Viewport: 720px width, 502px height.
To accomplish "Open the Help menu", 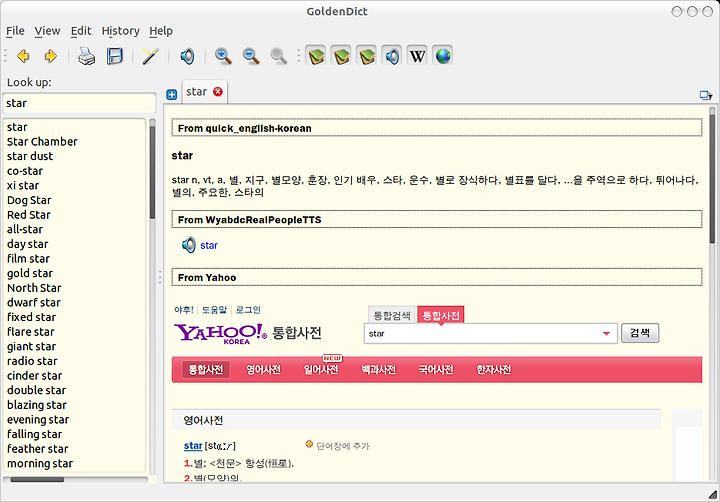I will [161, 31].
